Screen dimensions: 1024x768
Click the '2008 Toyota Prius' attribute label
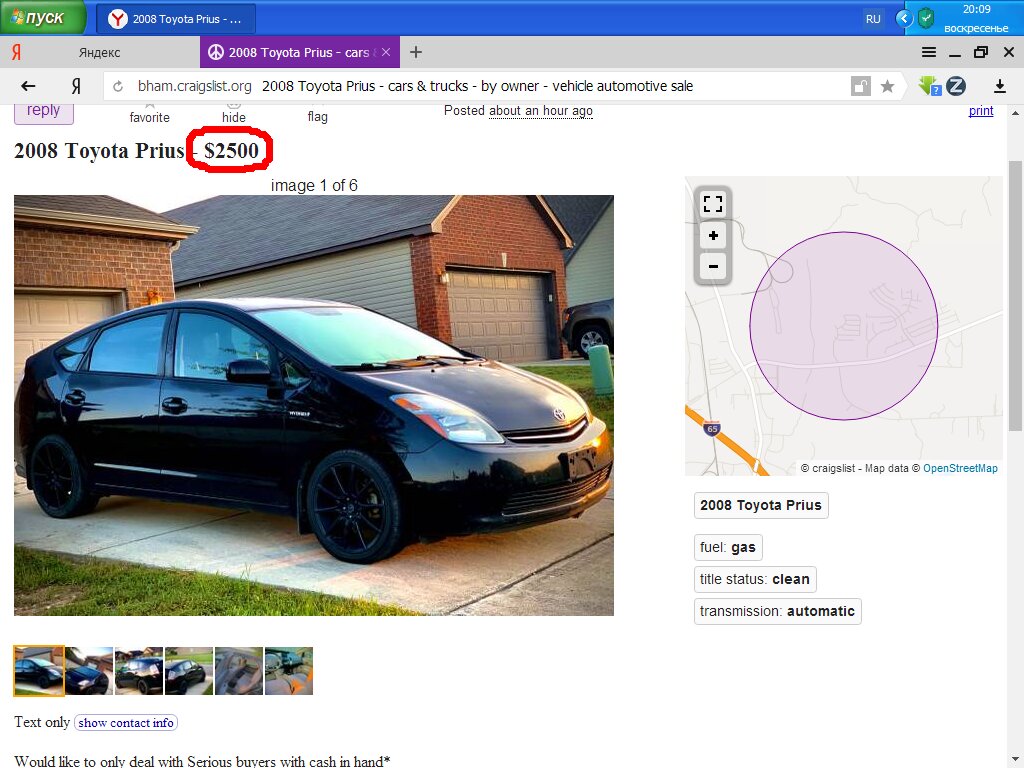(x=761, y=505)
